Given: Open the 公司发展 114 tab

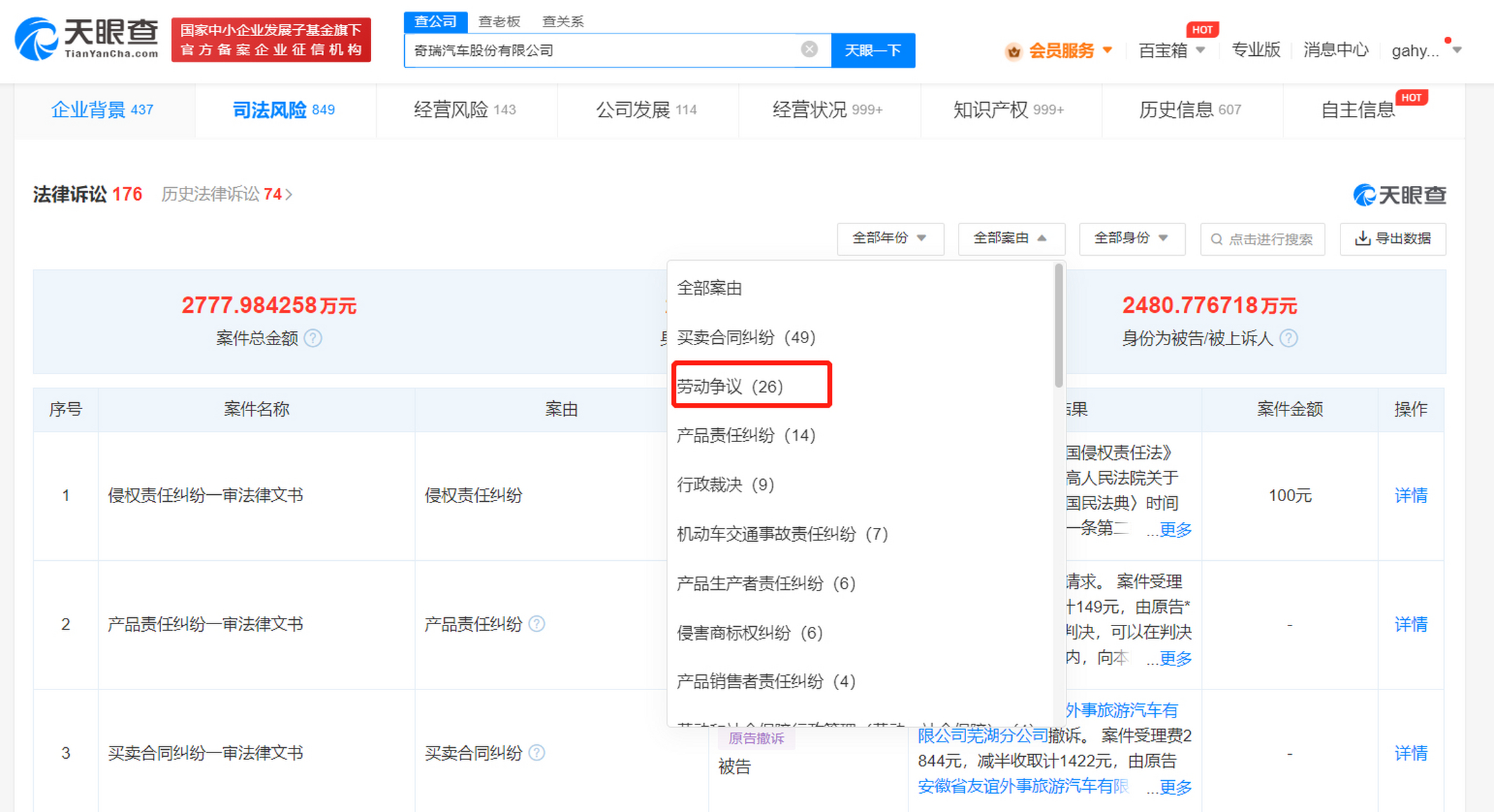Looking at the screenshot, I should (648, 110).
